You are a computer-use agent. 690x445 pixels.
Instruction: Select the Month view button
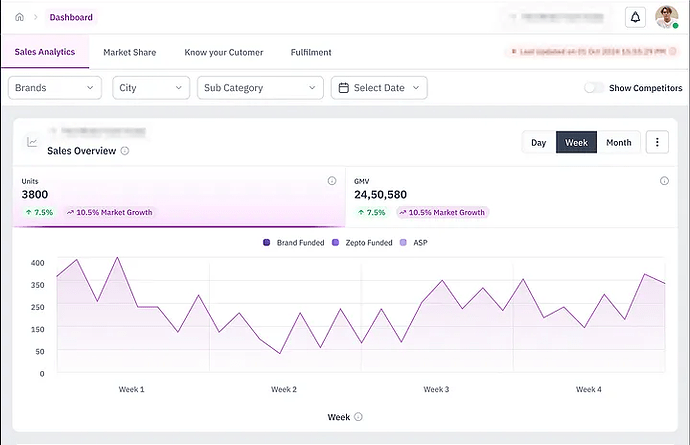click(x=618, y=142)
